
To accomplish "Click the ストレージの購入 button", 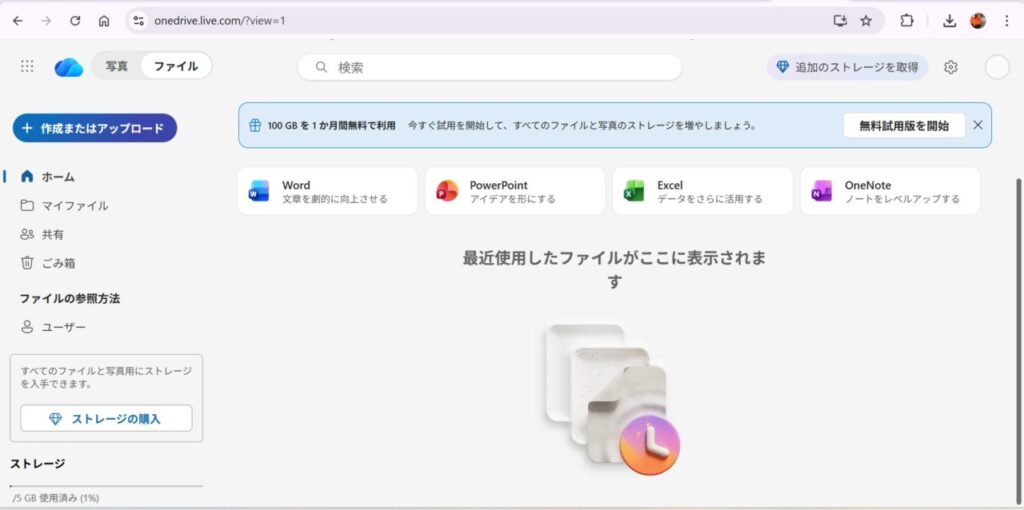I will point(106,419).
